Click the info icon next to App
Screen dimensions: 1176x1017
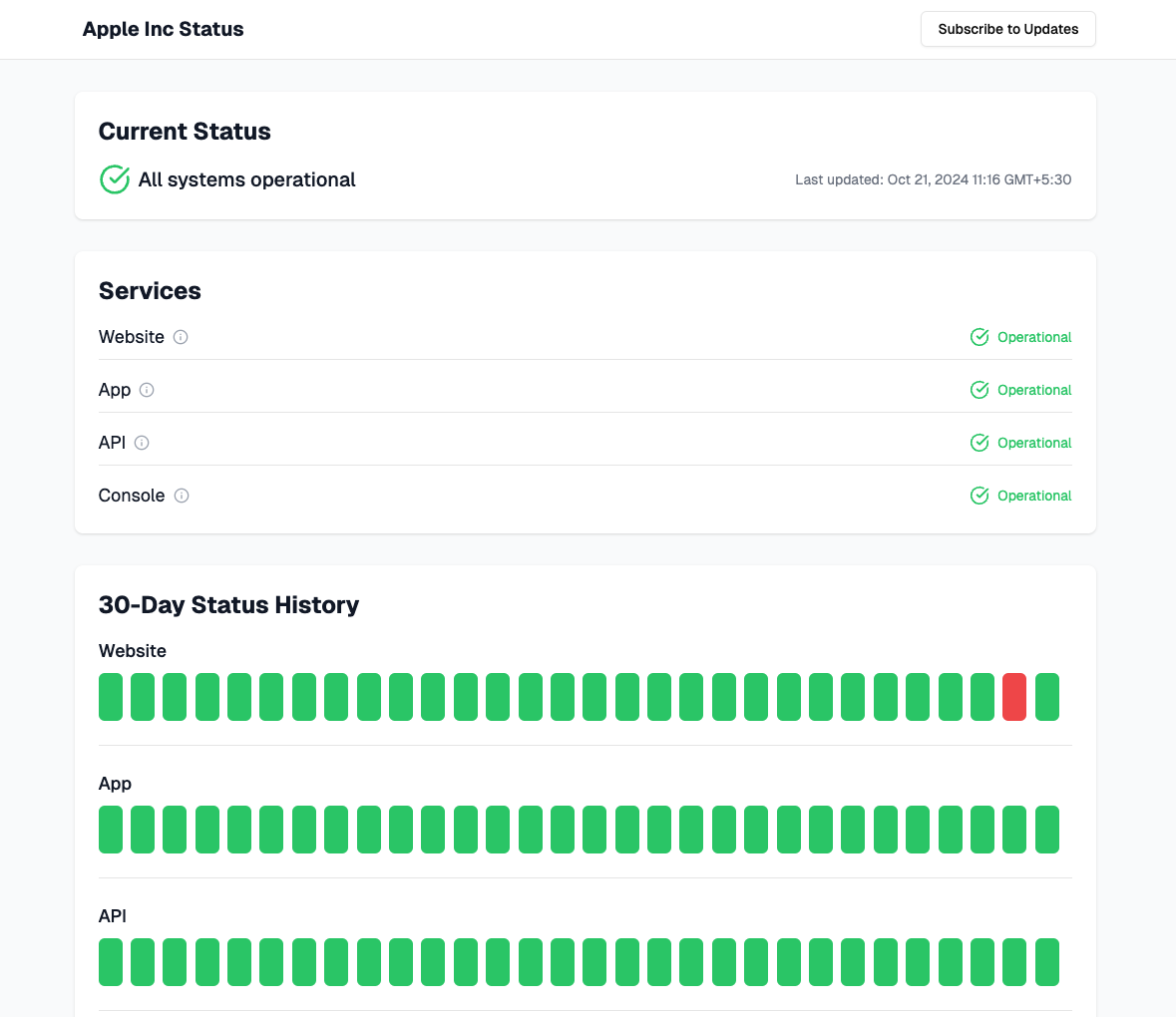(147, 390)
